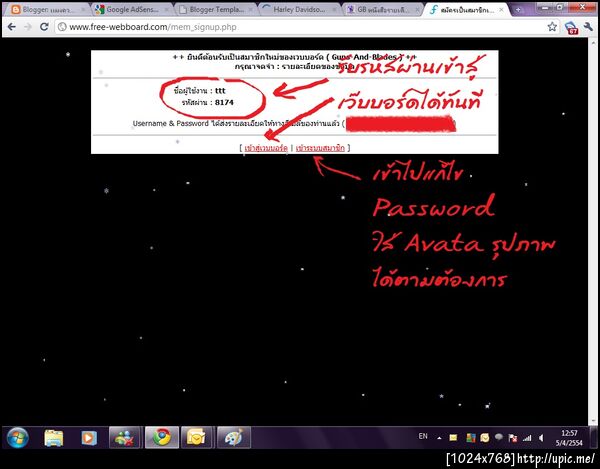Open the mail envelope app on taskbar
The image size is (600, 469).
[196, 438]
